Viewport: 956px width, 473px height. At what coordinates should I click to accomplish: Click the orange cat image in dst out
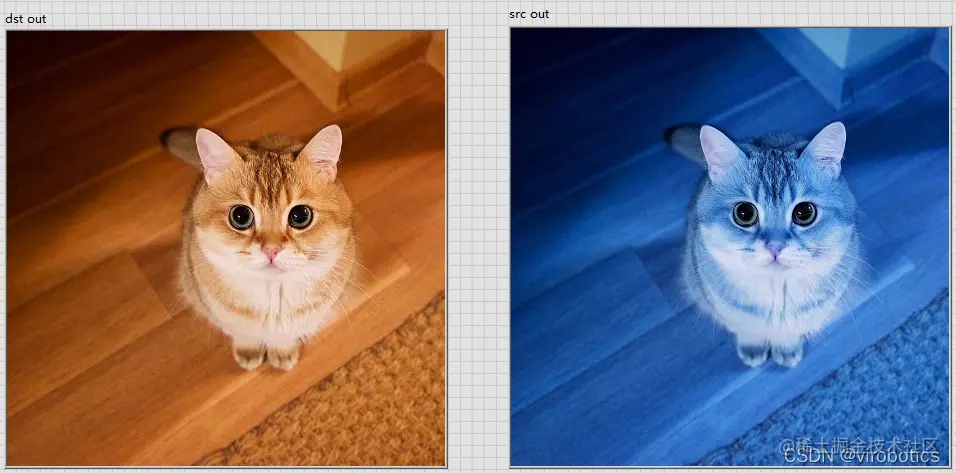coord(226,248)
